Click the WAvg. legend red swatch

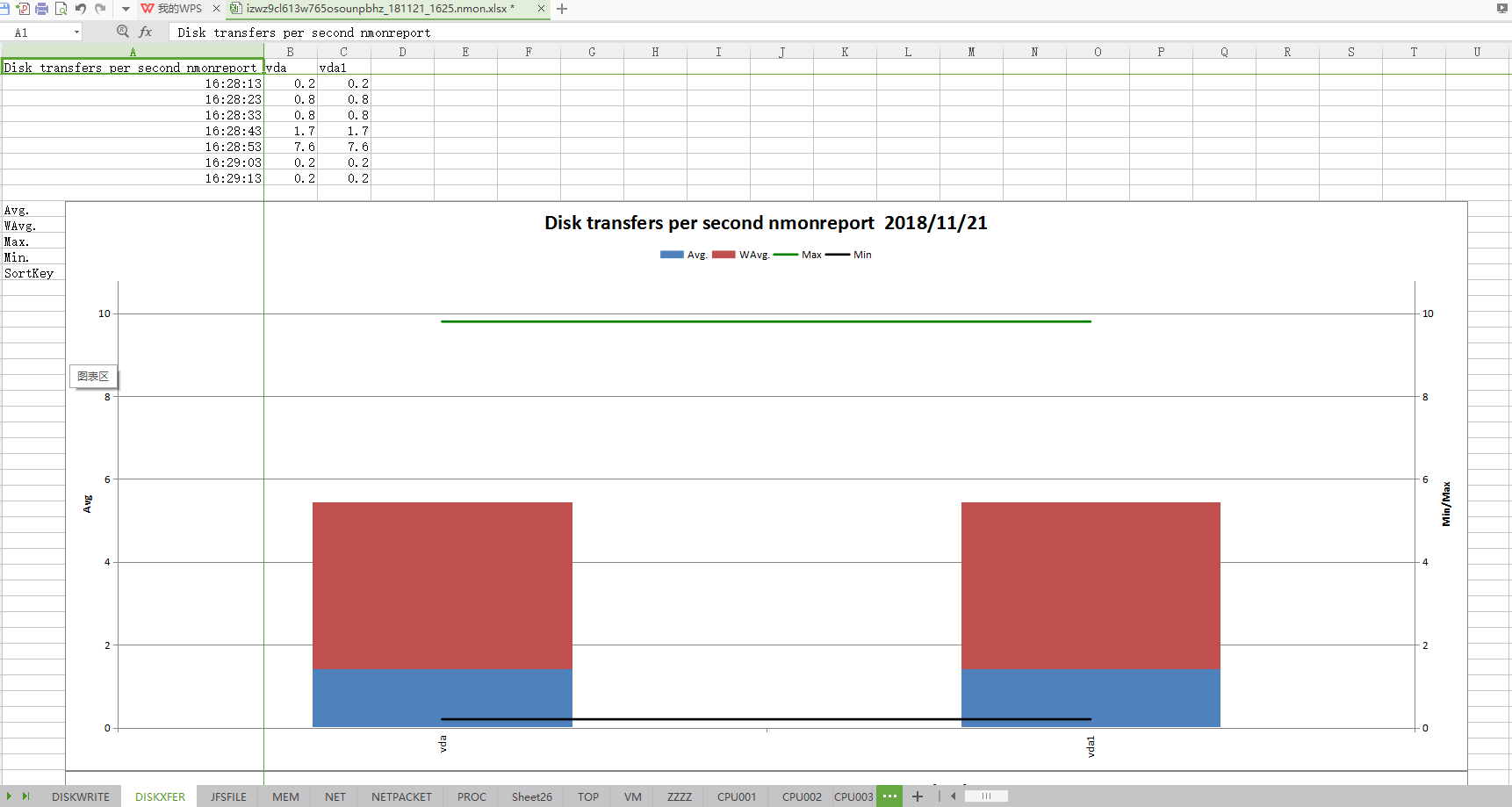pyautogui.click(x=724, y=255)
